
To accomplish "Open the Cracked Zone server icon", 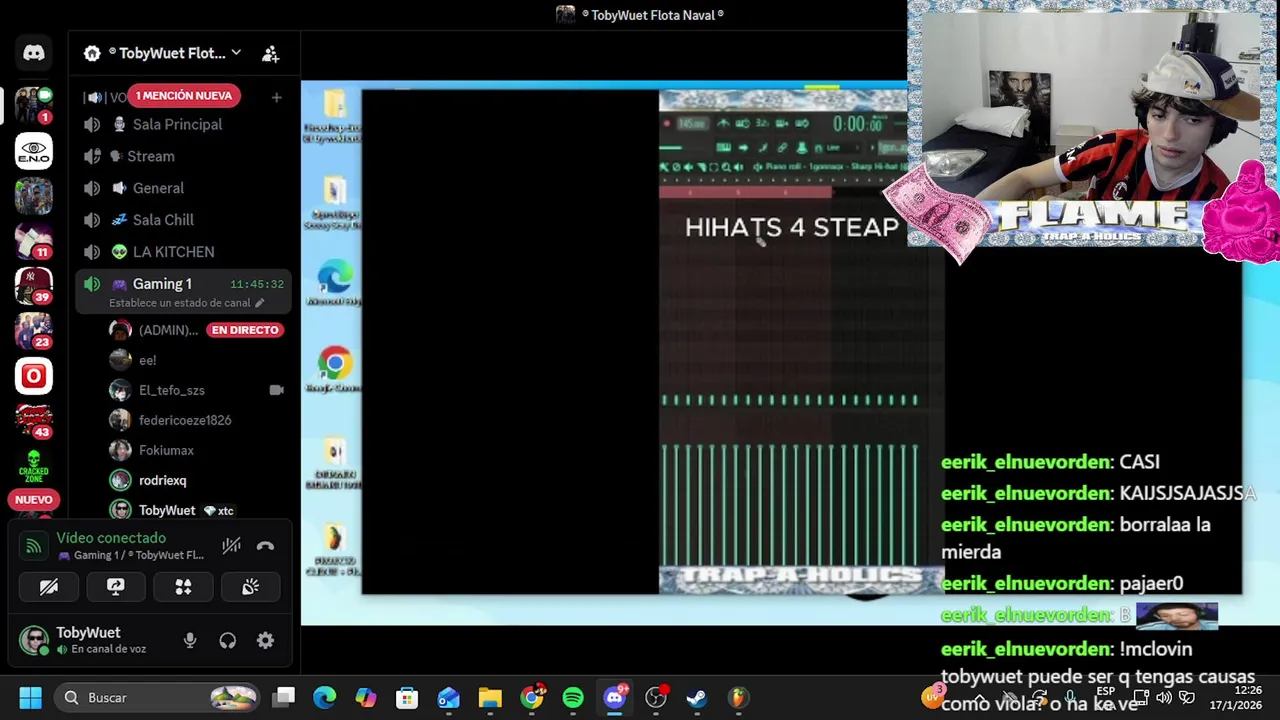I will pyautogui.click(x=34, y=465).
